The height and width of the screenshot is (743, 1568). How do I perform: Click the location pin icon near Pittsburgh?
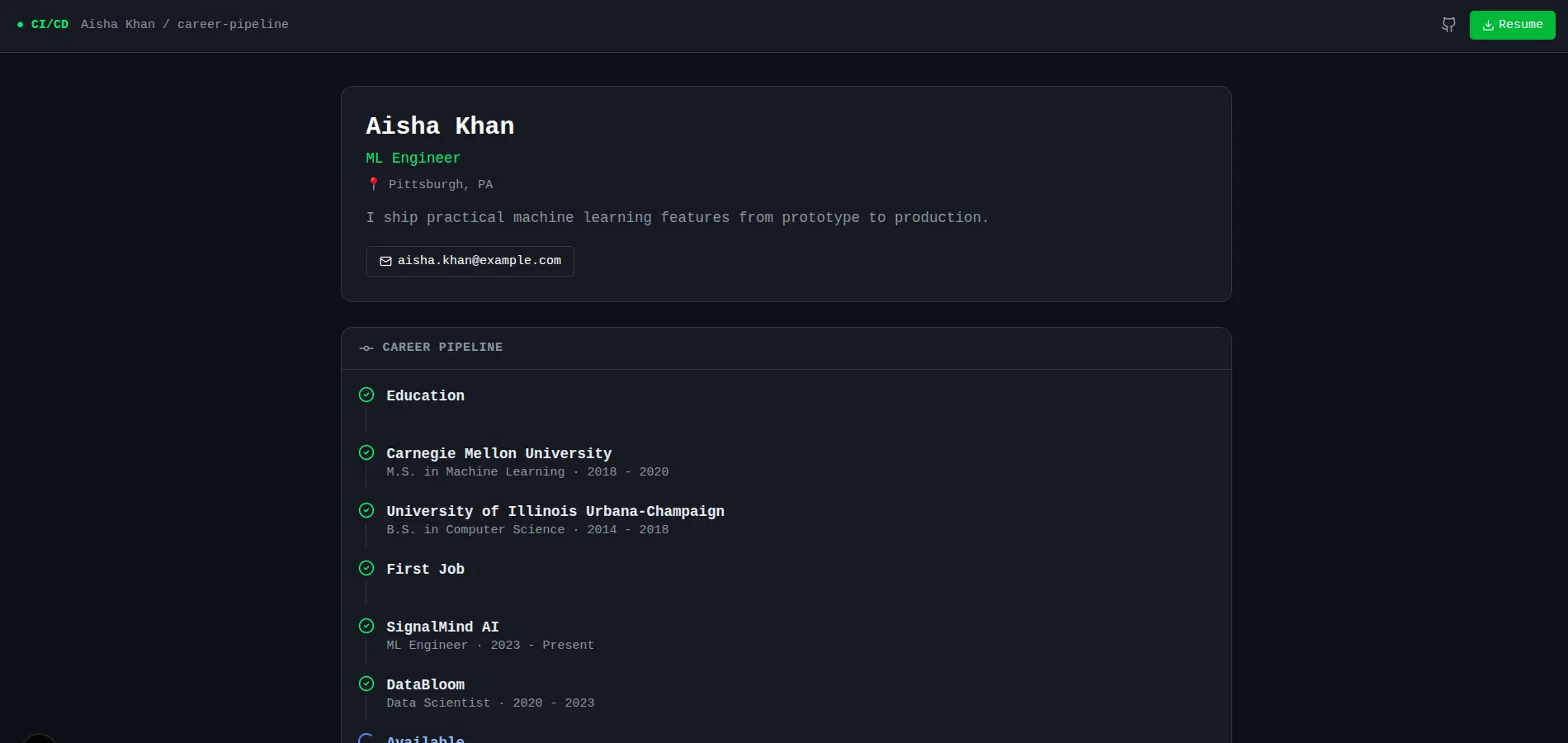374,184
